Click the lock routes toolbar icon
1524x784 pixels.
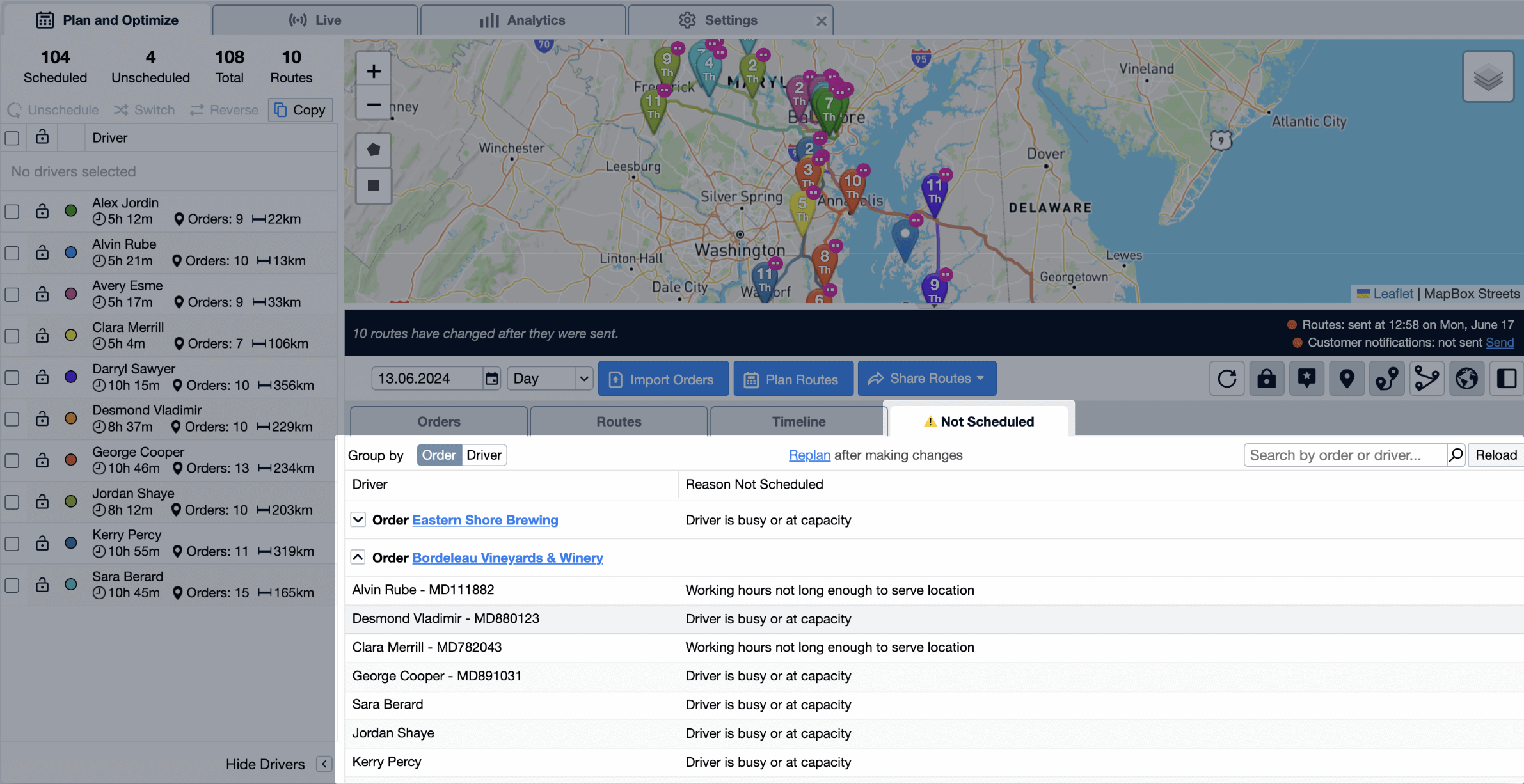(1266, 379)
